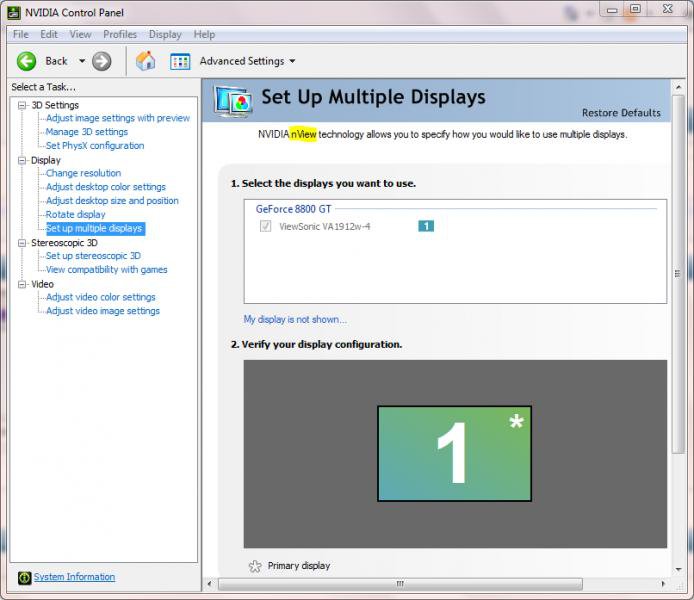
Task: Open Adjust video image settings
Action: pyautogui.click(x=103, y=311)
